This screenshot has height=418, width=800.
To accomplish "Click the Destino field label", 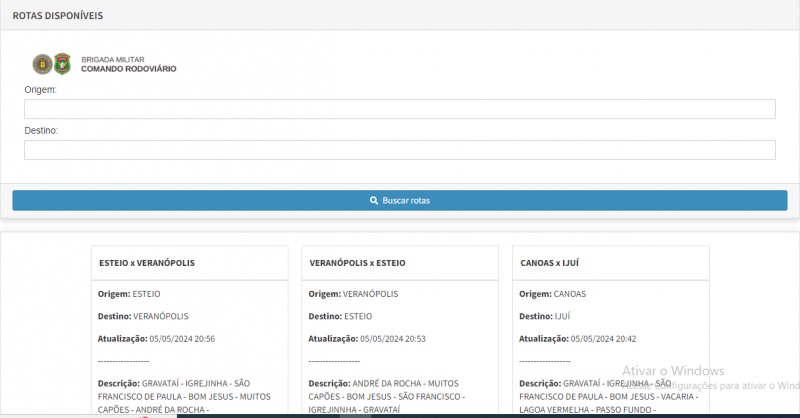I will (x=41, y=130).
